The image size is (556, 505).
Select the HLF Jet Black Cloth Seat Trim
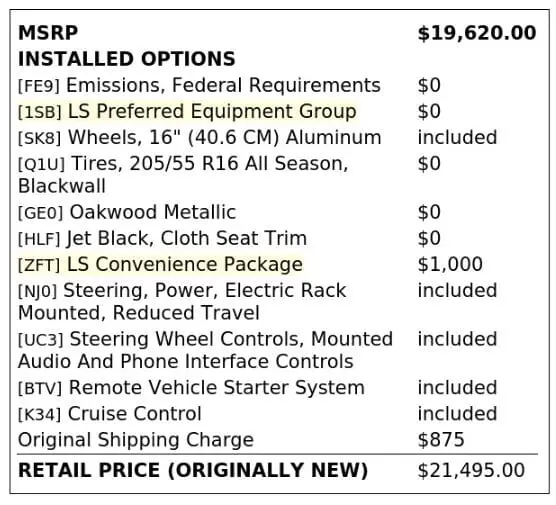coord(162,238)
